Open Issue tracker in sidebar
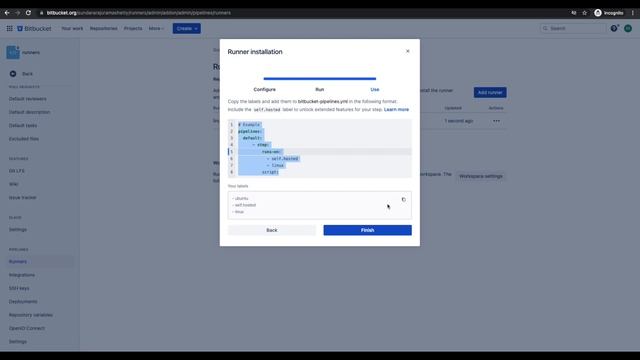Viewport: 640px width, 360px height. point(22,198)
